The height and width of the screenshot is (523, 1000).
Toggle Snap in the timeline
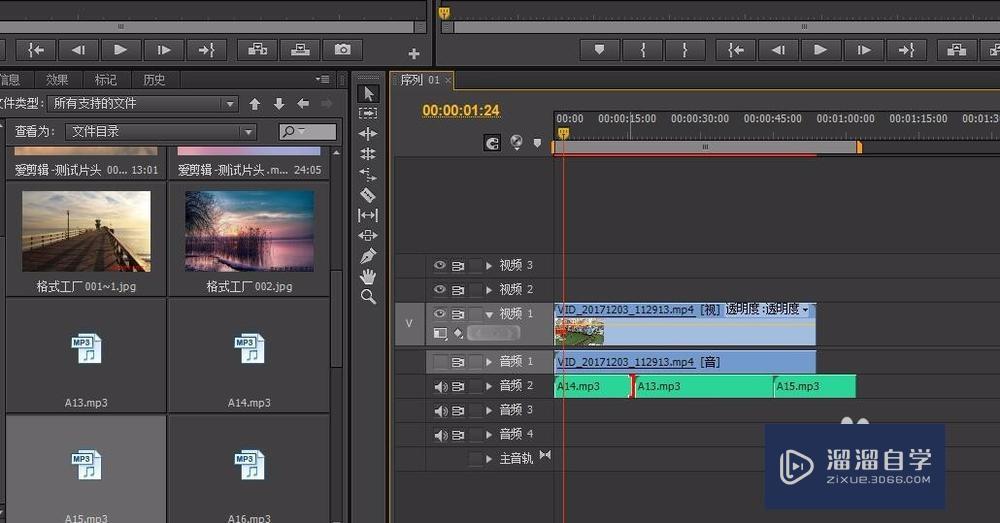pyautogui.click(x=492, y=143)
